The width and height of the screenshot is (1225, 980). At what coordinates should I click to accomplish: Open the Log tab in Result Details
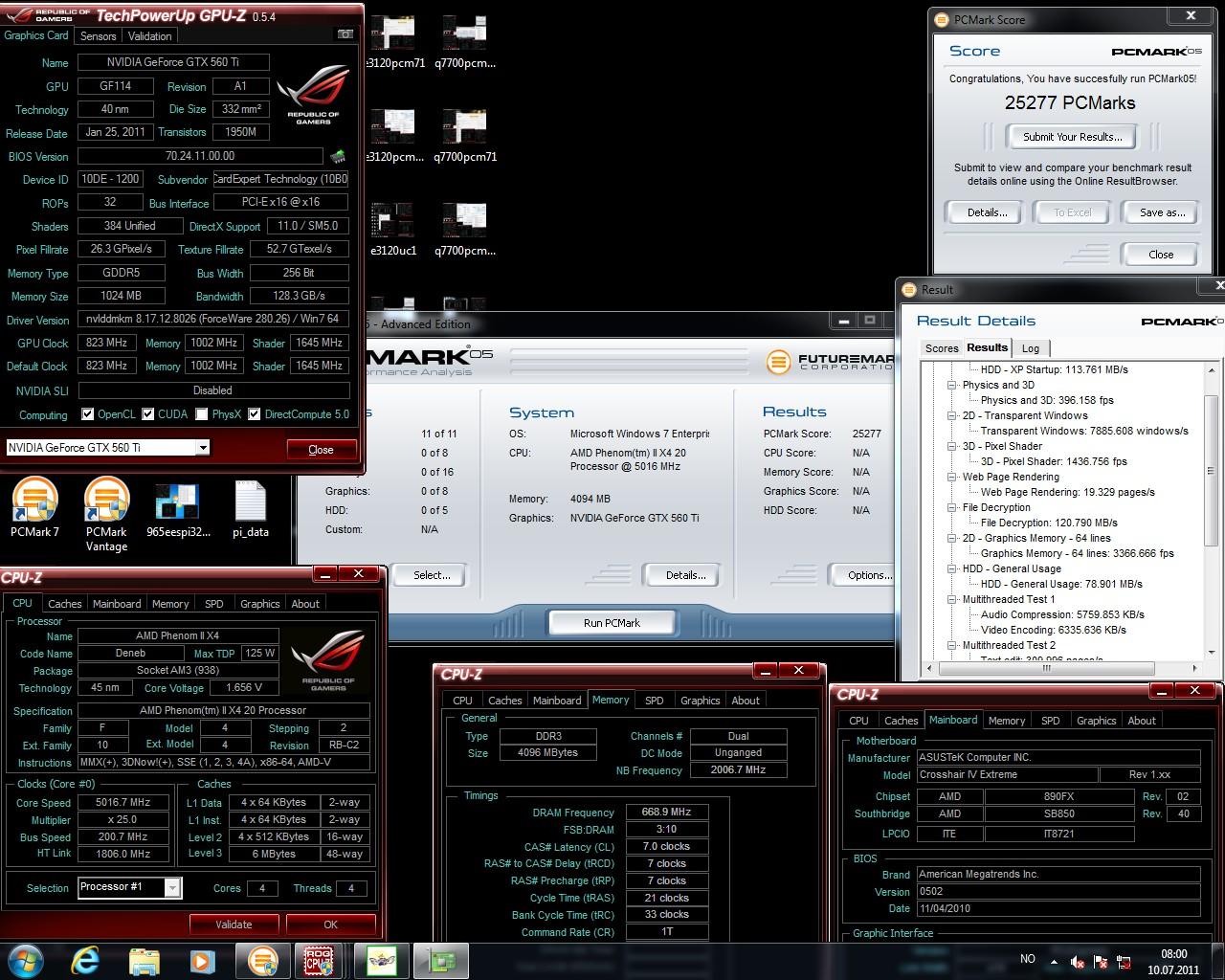(1031, 348)
